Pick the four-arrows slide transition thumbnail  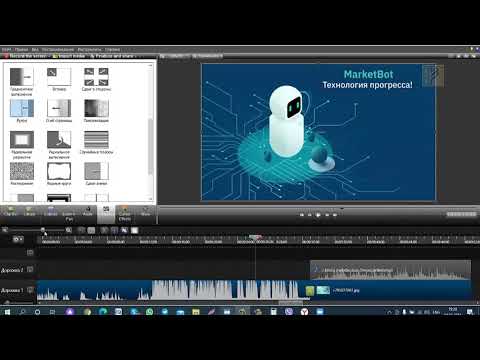click(x=96, y=77)
